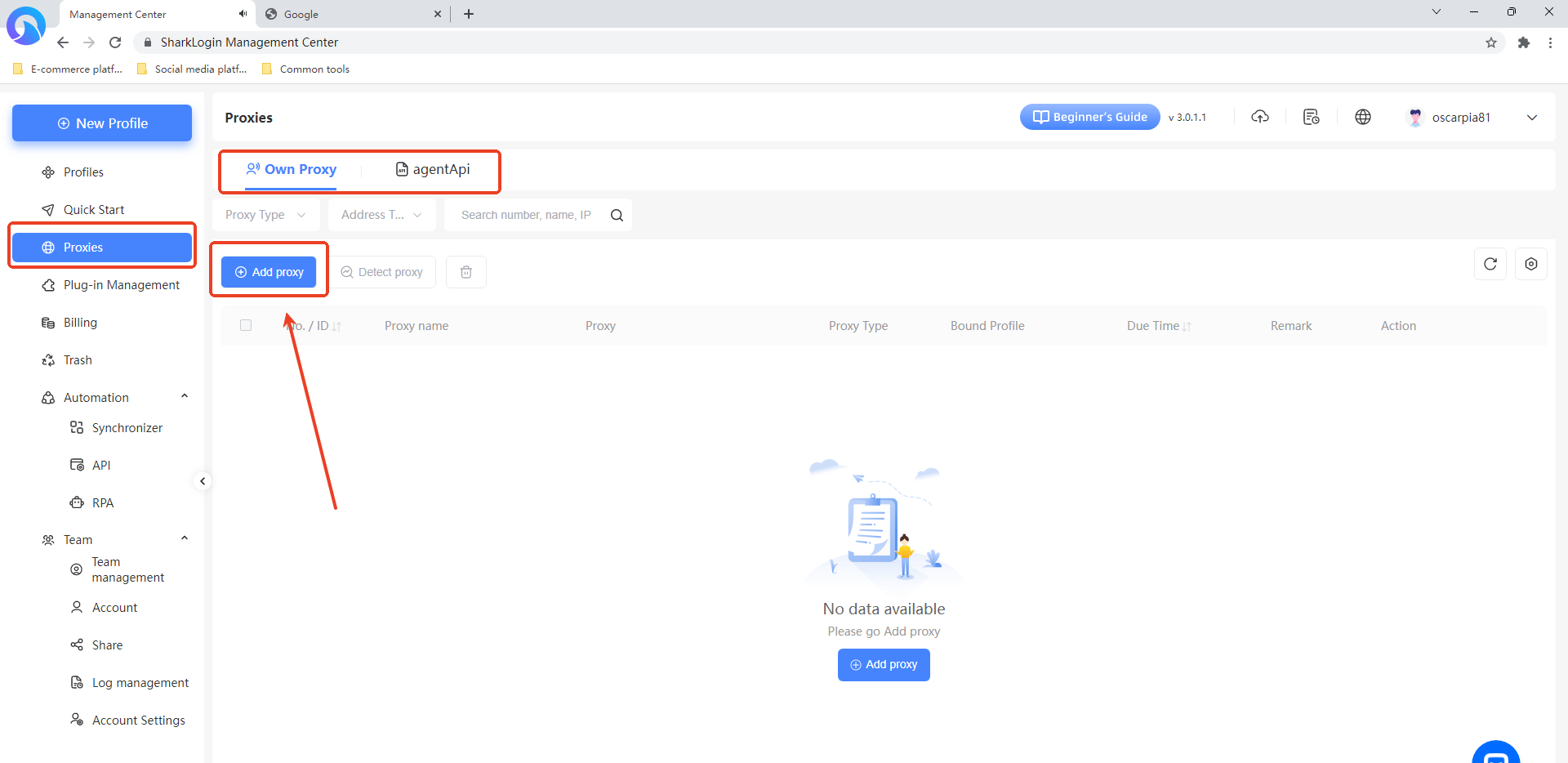
Task: Click the search magnifier icon
Action: coord(617,215)
